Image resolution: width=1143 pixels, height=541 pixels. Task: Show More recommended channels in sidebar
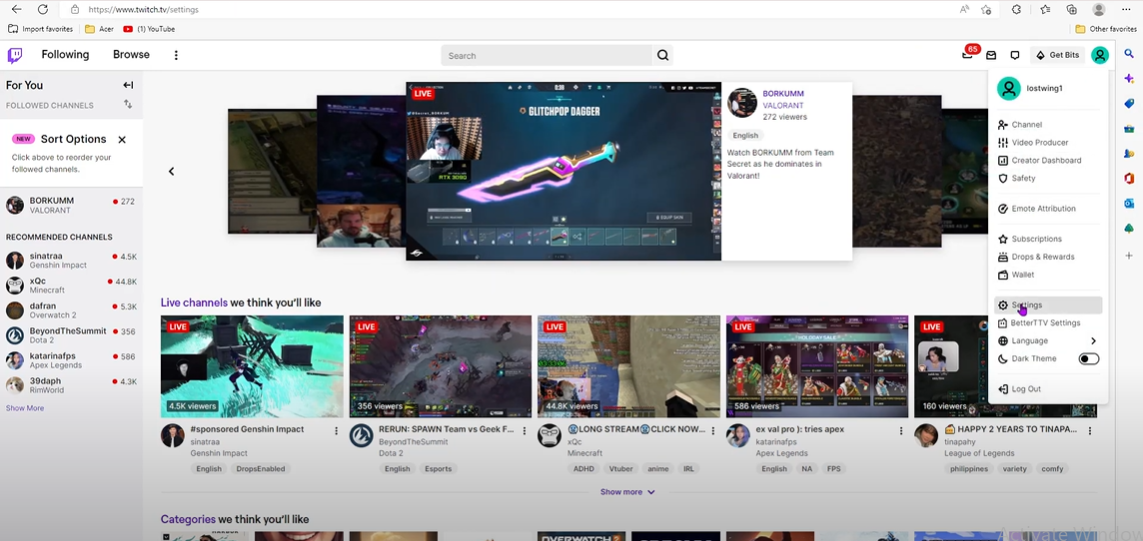click(25, 408)
